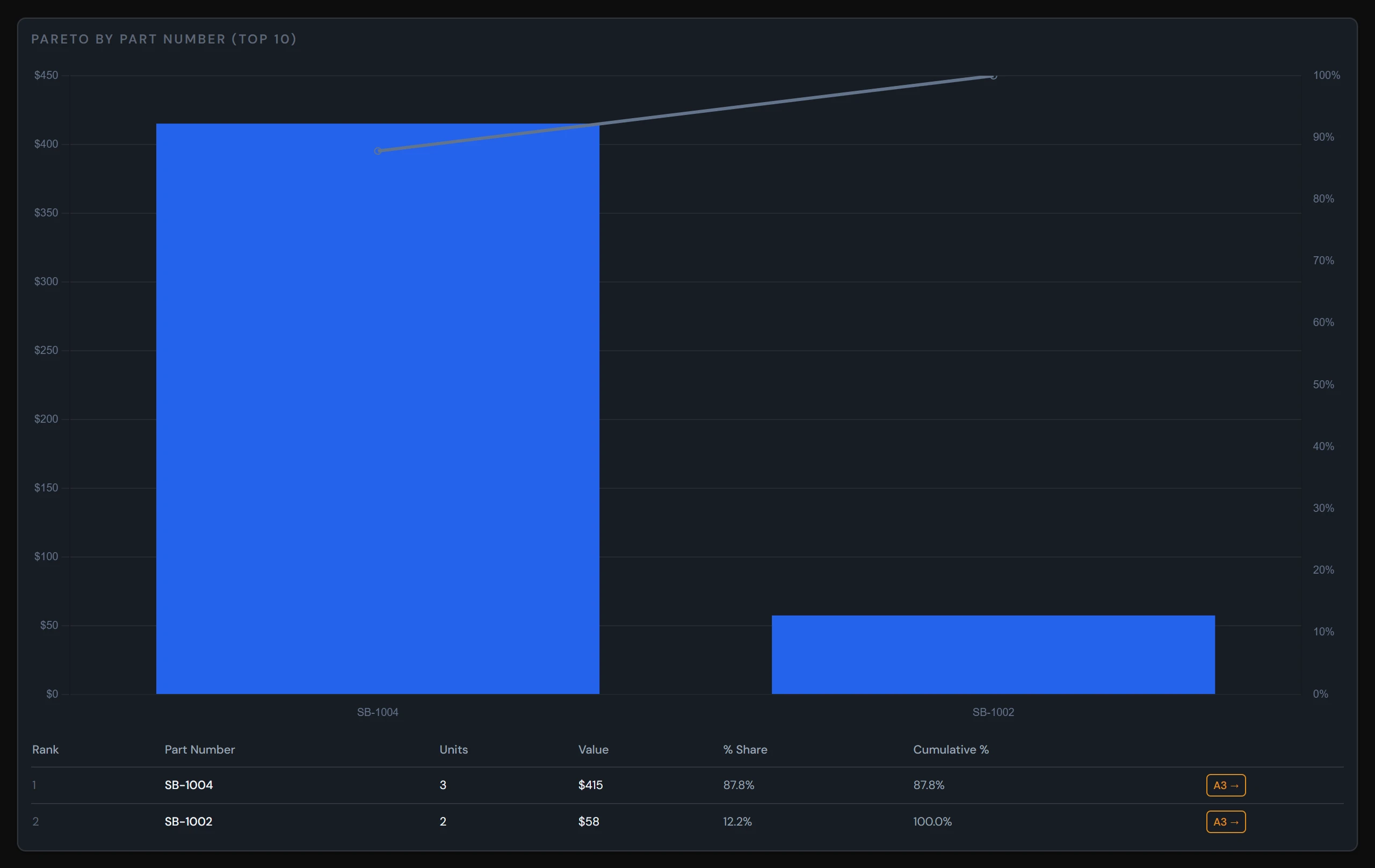The width and height of the screenshot is (1375, 868).
Task: Click the SB-1002 x-axis label
Action: (993, 712)
